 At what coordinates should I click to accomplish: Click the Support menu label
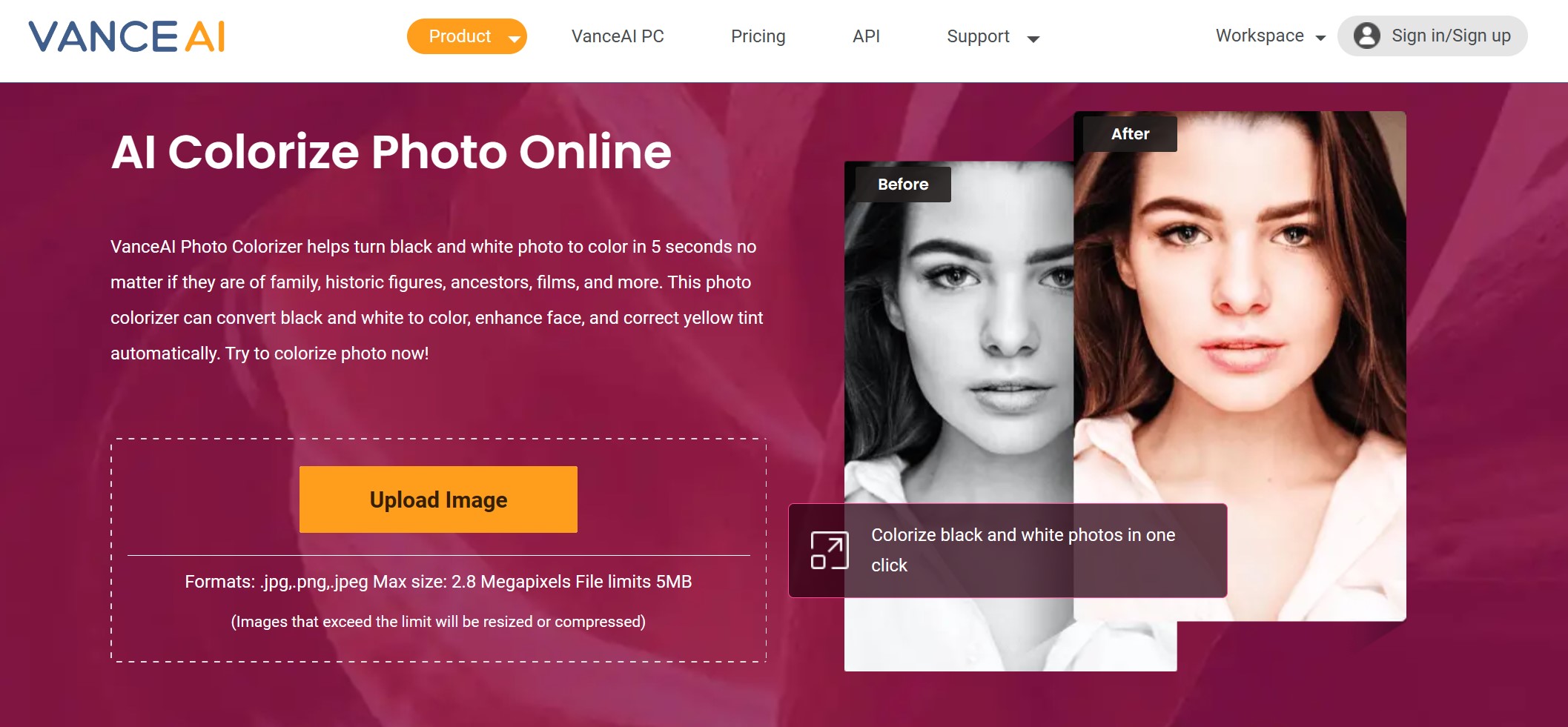(x=978, y=36)
